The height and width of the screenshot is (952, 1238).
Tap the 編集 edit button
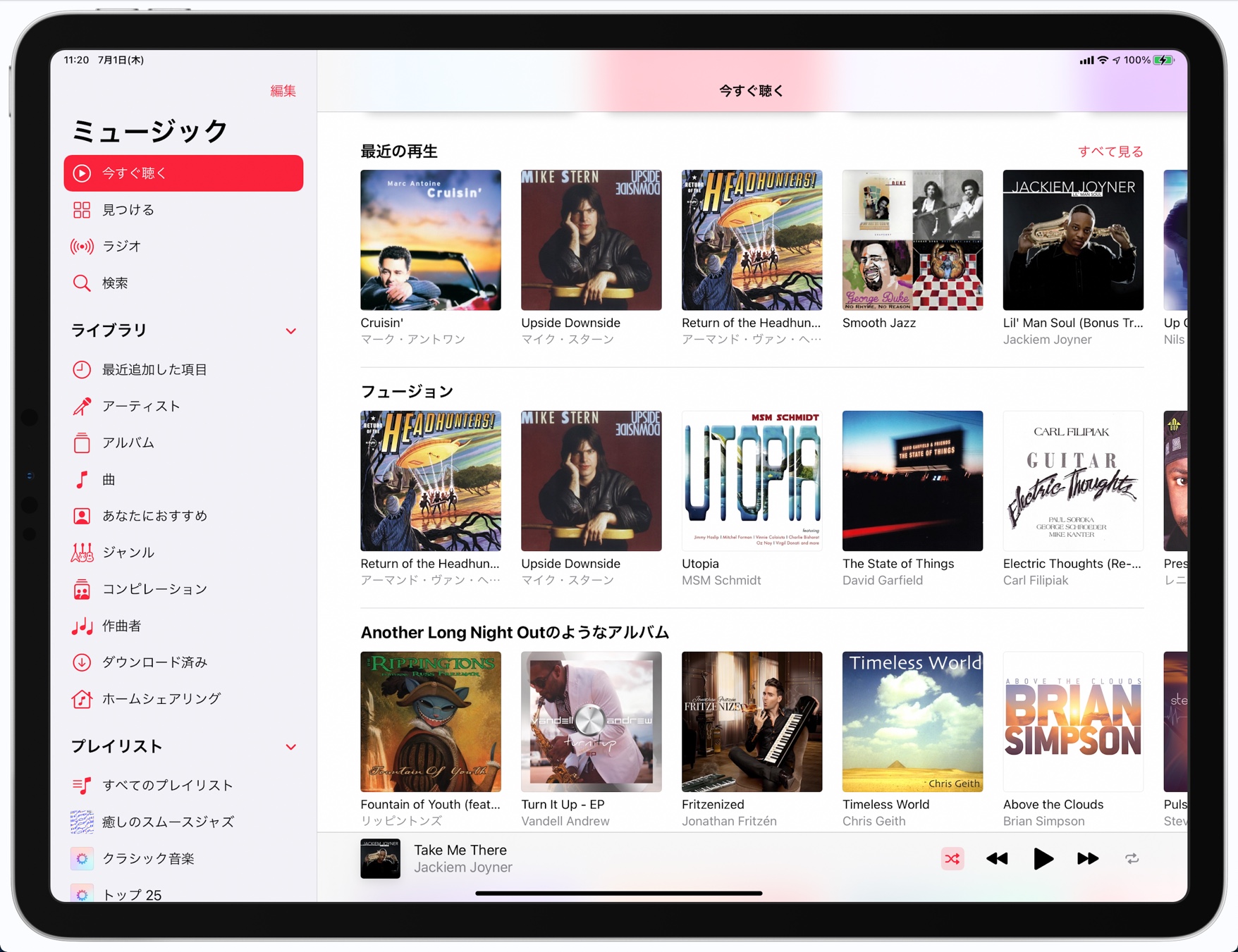point(283,91)
